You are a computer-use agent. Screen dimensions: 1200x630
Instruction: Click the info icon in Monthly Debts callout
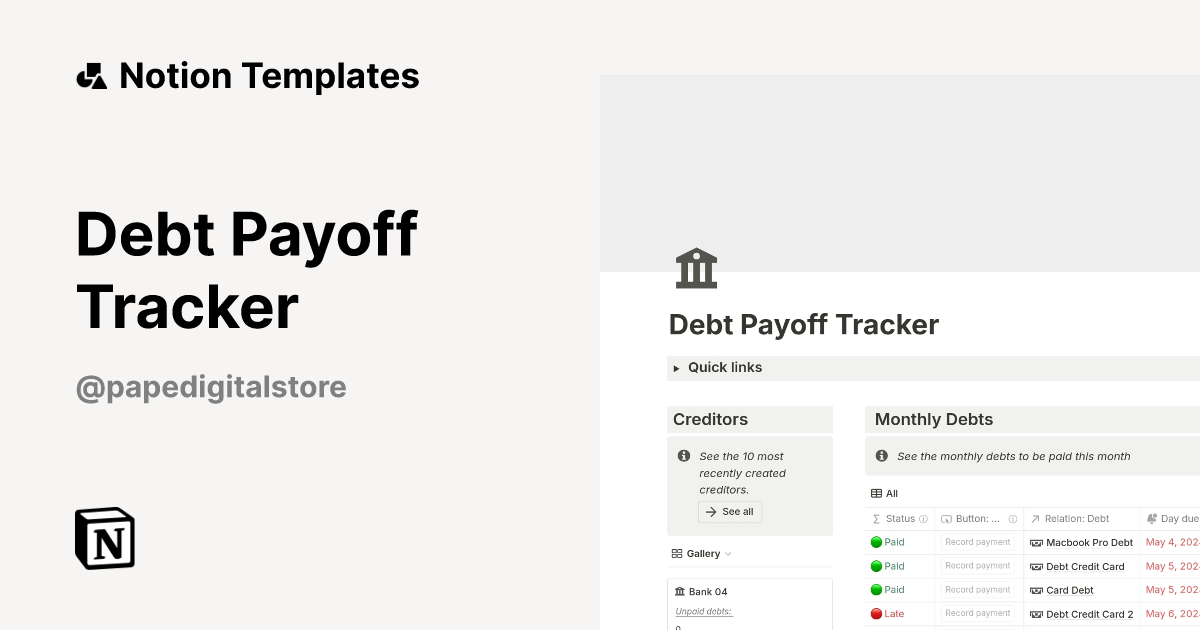881,456
